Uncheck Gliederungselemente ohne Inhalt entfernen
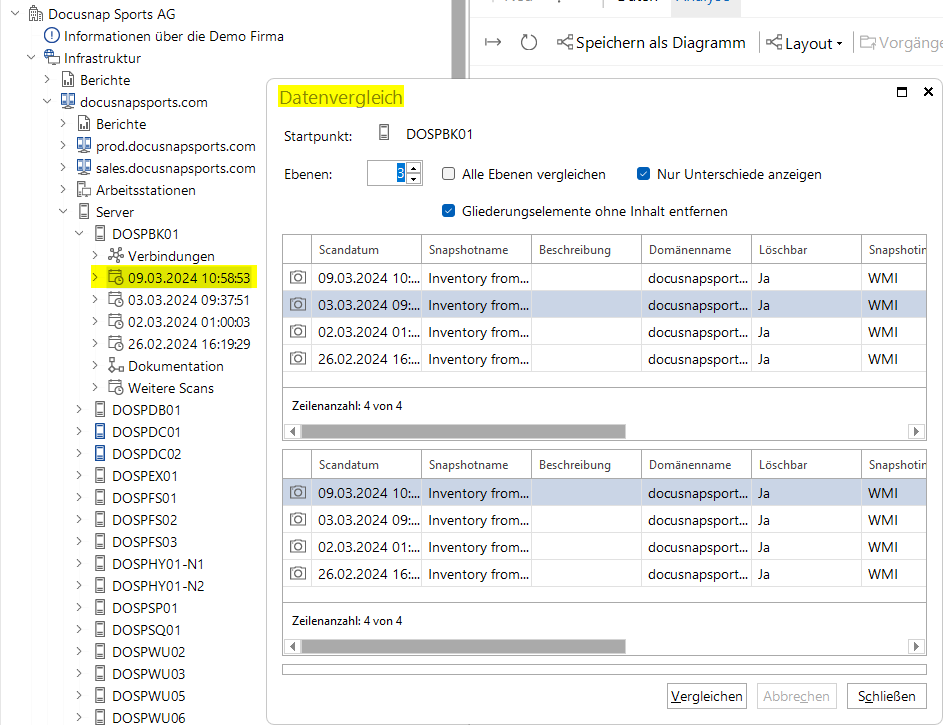Image resolution: width=943 pixels, height=725 pixels. click(x=449, y=210)
